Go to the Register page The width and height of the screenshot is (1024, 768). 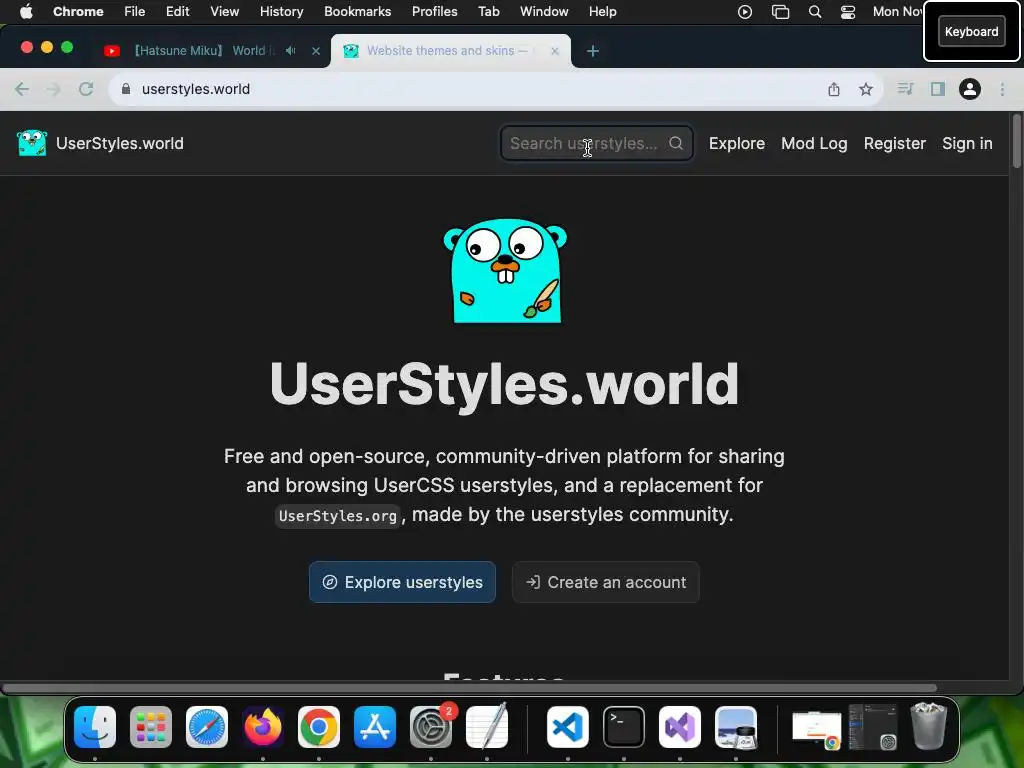(x=895, y=143)
